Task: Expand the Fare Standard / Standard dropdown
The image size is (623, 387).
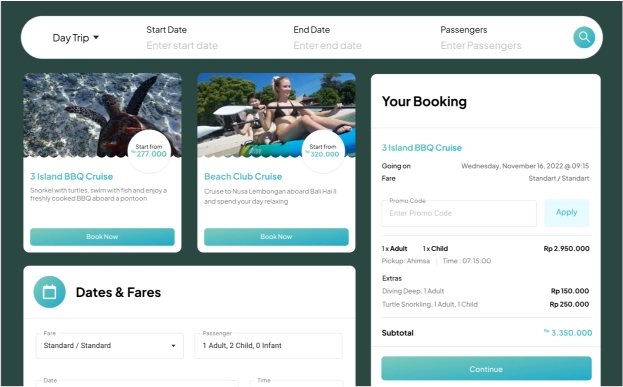Action: click(110, 346)
